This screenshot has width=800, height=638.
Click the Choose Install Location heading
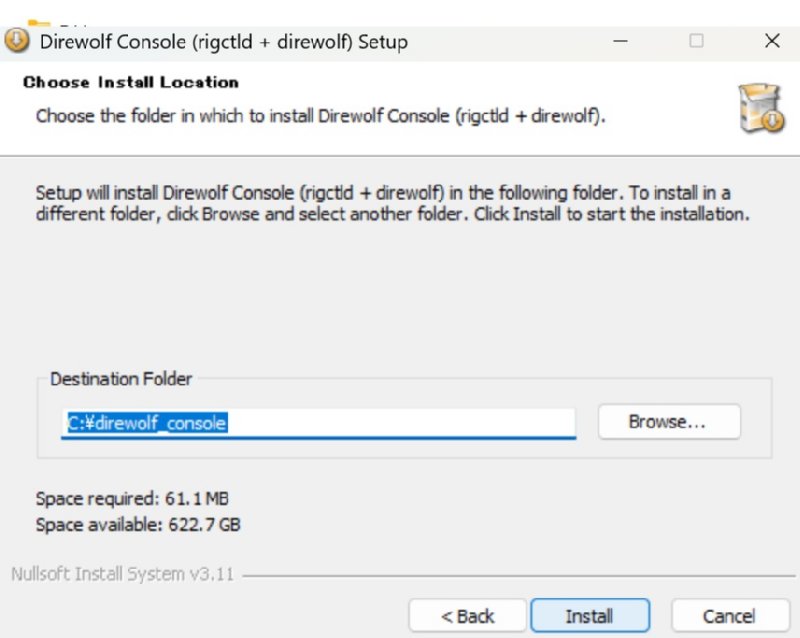click(x=130, y=82)
